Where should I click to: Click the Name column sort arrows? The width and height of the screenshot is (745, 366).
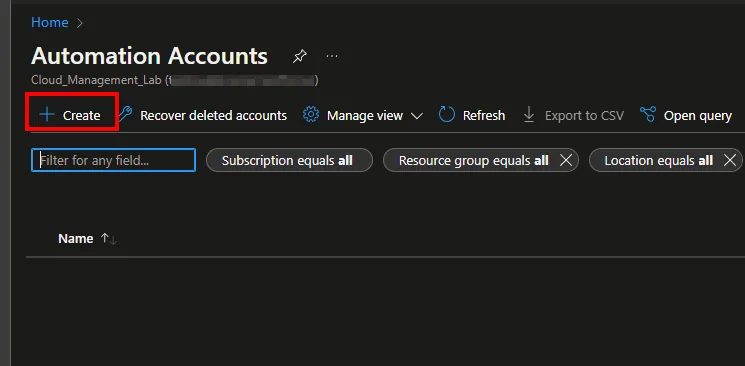click(x=108, y=239)
